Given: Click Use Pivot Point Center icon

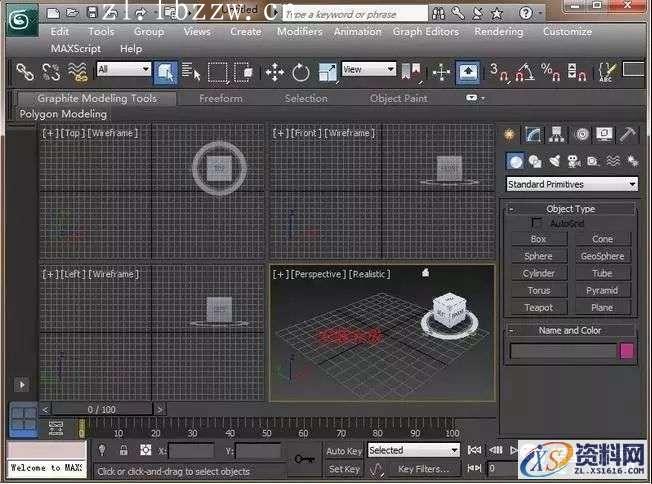Looking at the screenshot, I should click(411, 72).
